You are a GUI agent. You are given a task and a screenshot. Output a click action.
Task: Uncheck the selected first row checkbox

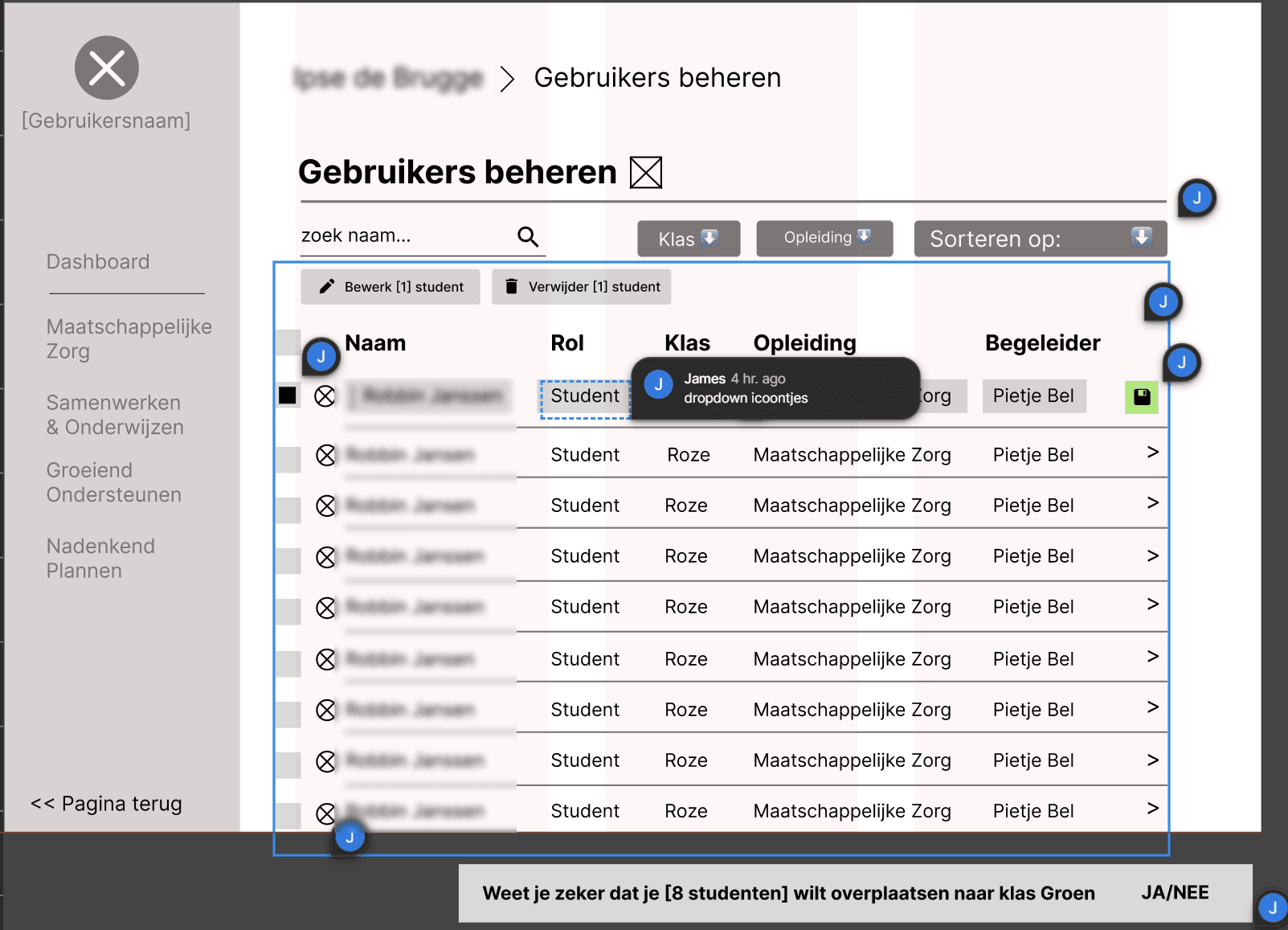tap(288, 395)
